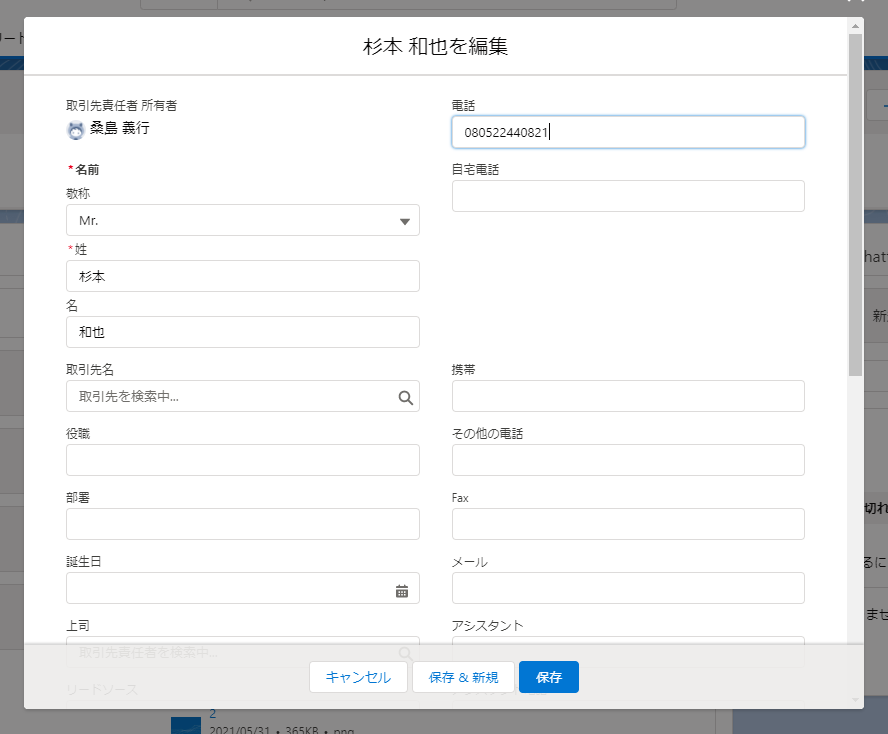This screenshot has height=734, width=888.
Task: Click the 携帯 input field
Action: 628,396
